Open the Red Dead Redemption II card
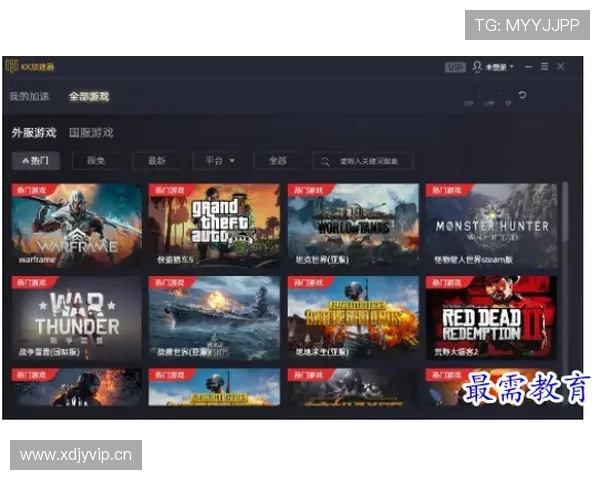The image size is (600, 480). pyautogui.click(x=491, y=318)
